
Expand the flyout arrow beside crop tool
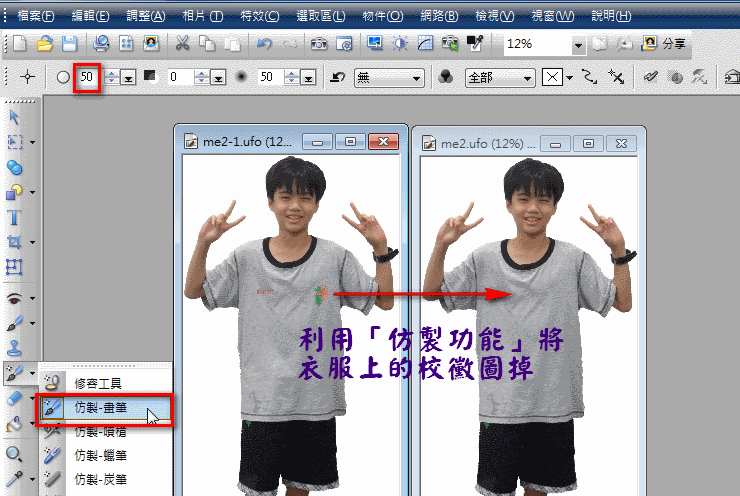(x=33, y=242)
